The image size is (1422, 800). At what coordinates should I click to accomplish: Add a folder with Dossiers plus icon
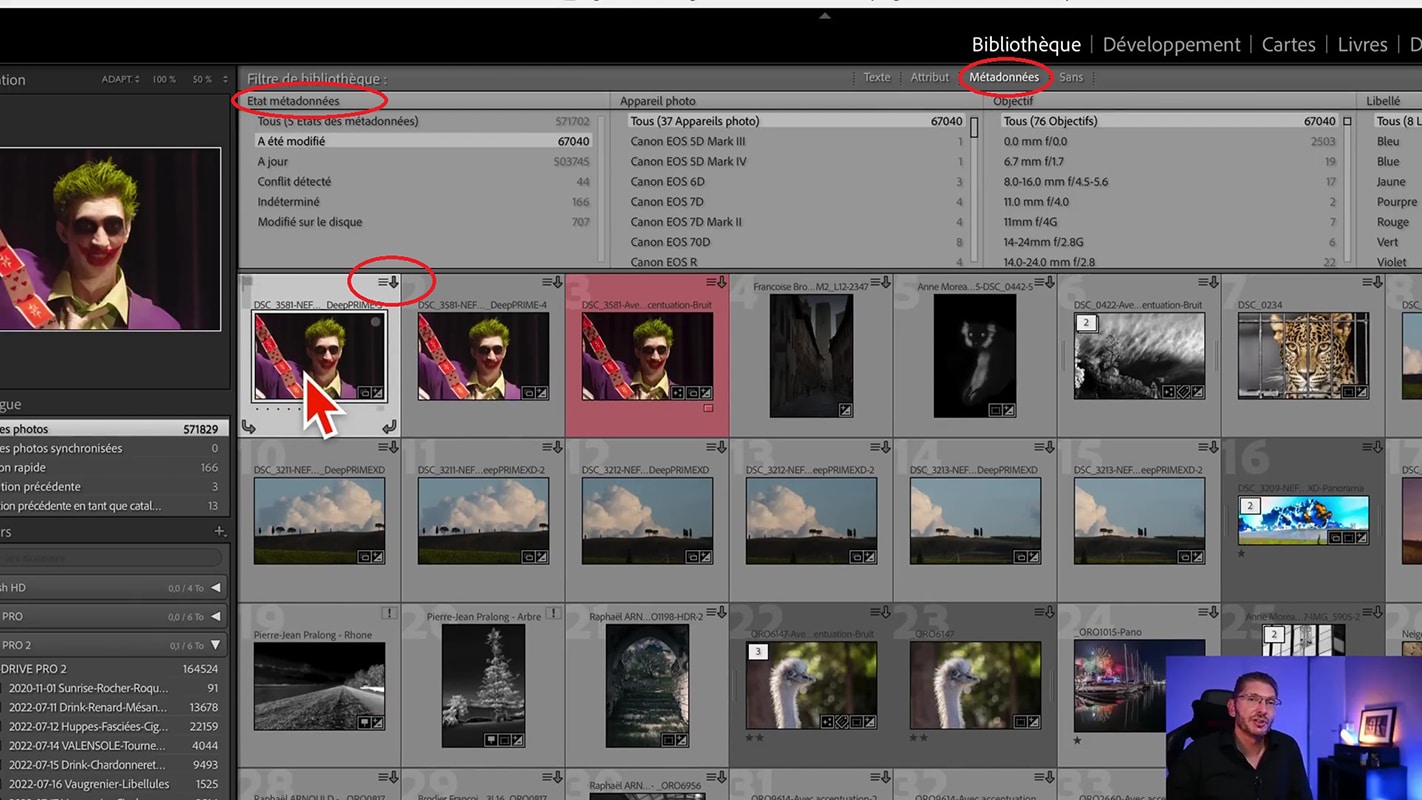[x=220, y=532]
